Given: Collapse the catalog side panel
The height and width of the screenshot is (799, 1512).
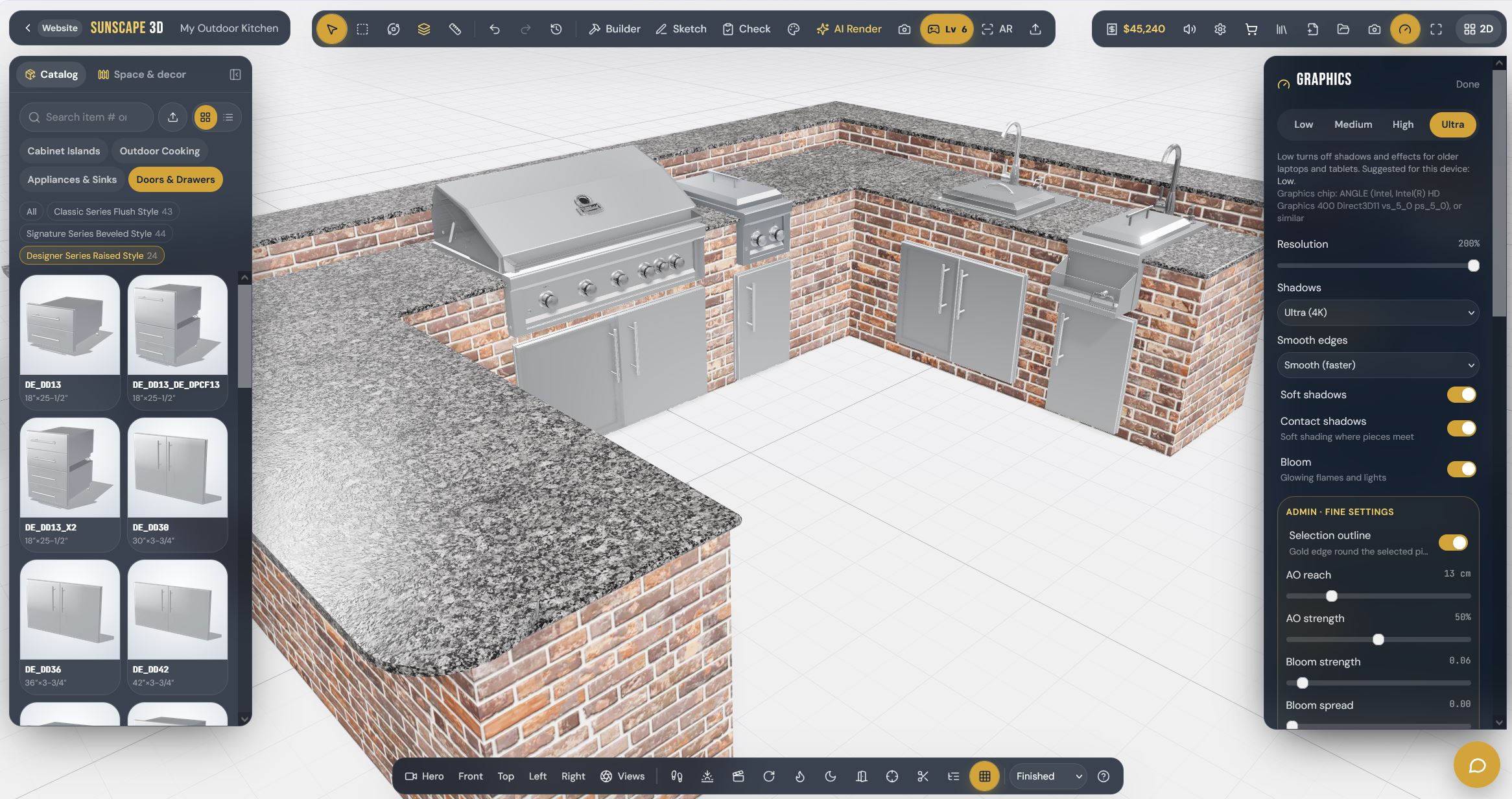Looking at the screenshot, I should pyautogui.click(x=235, y=75).
